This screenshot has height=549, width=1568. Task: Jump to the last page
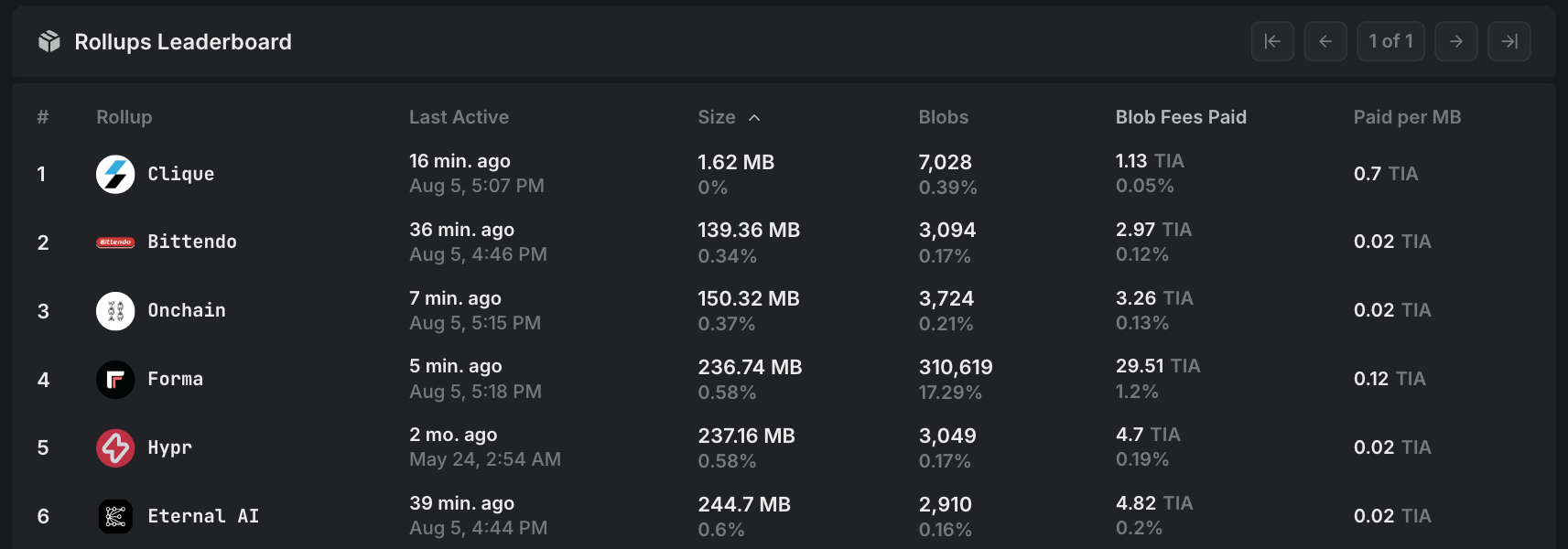coord(1509,41)
